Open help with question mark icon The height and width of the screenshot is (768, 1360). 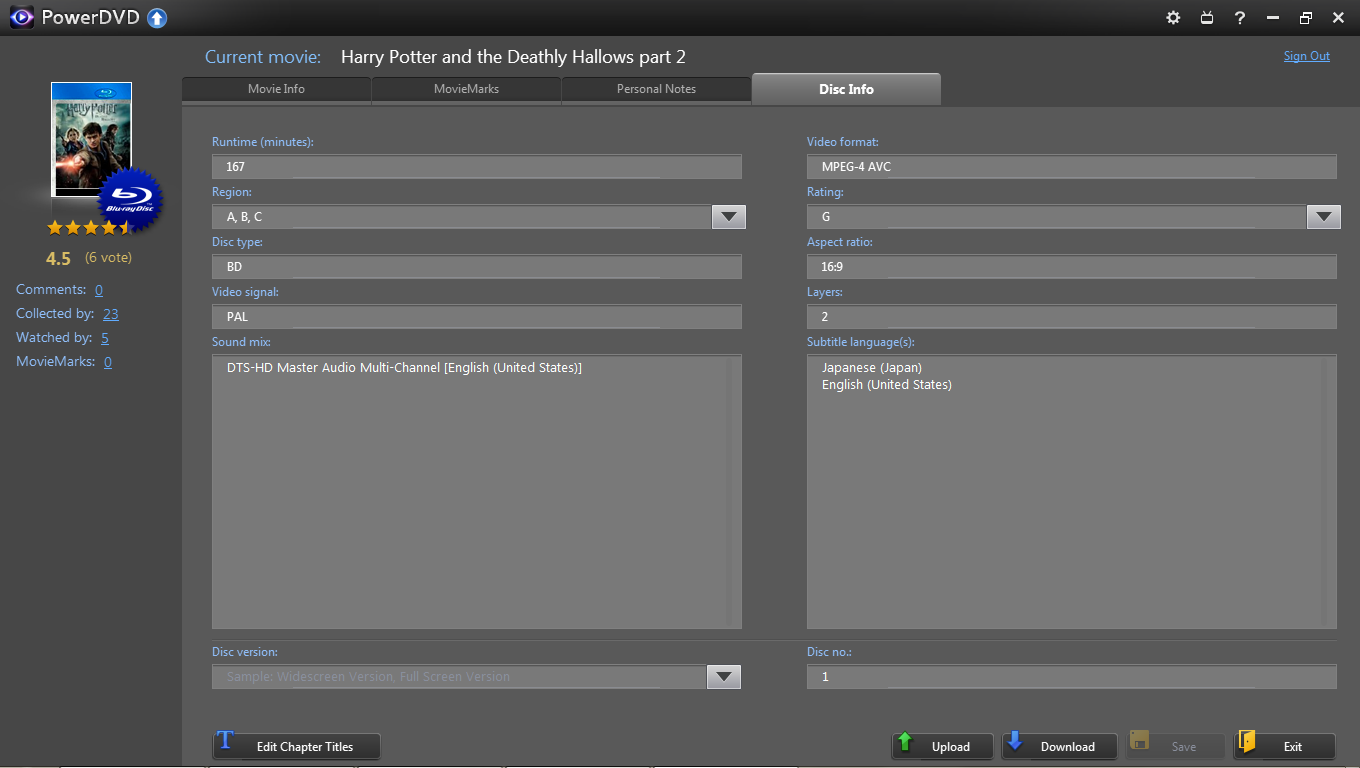(x=1240, y=18)
